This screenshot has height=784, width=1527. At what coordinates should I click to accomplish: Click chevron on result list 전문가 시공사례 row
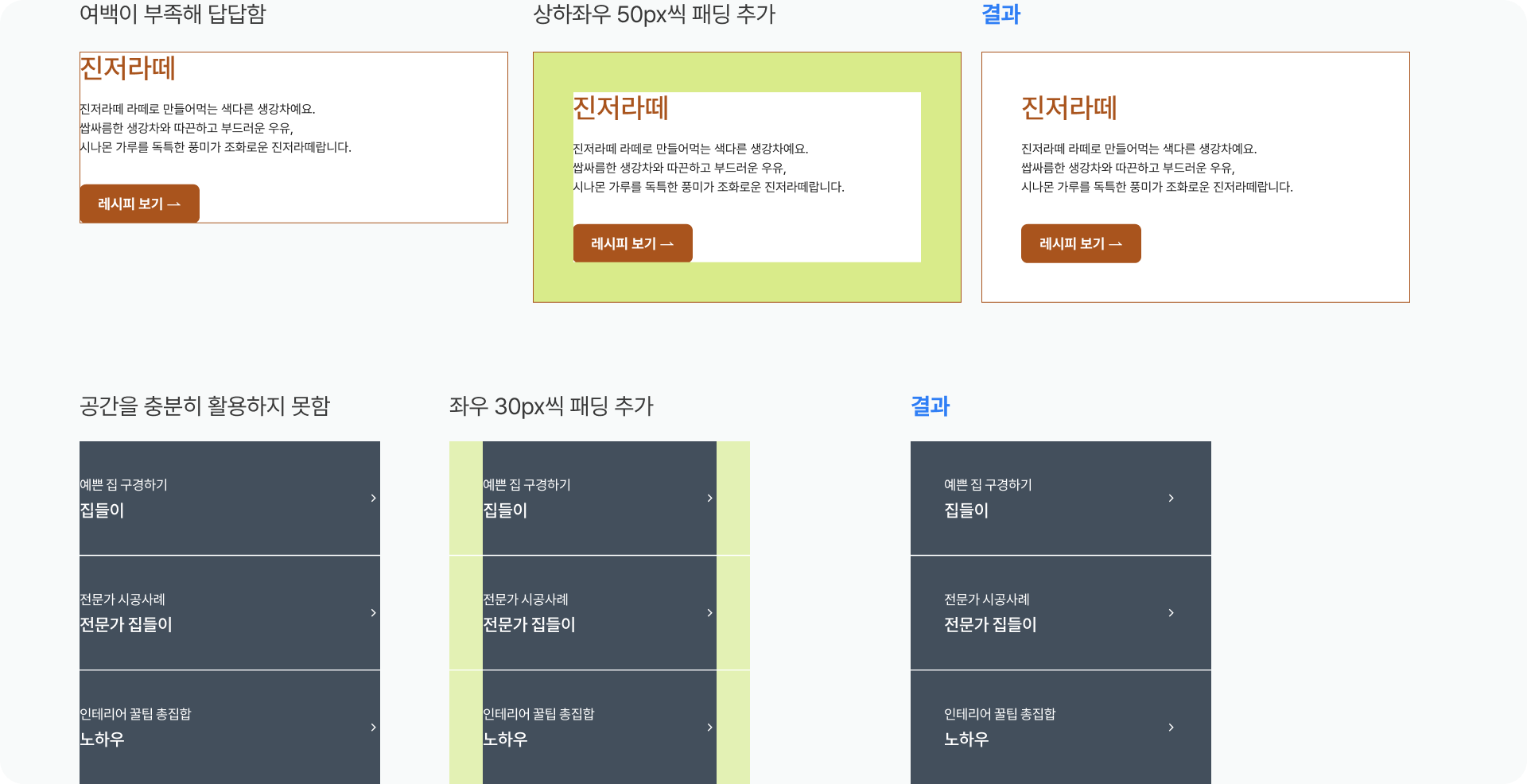click(1171, 612)
